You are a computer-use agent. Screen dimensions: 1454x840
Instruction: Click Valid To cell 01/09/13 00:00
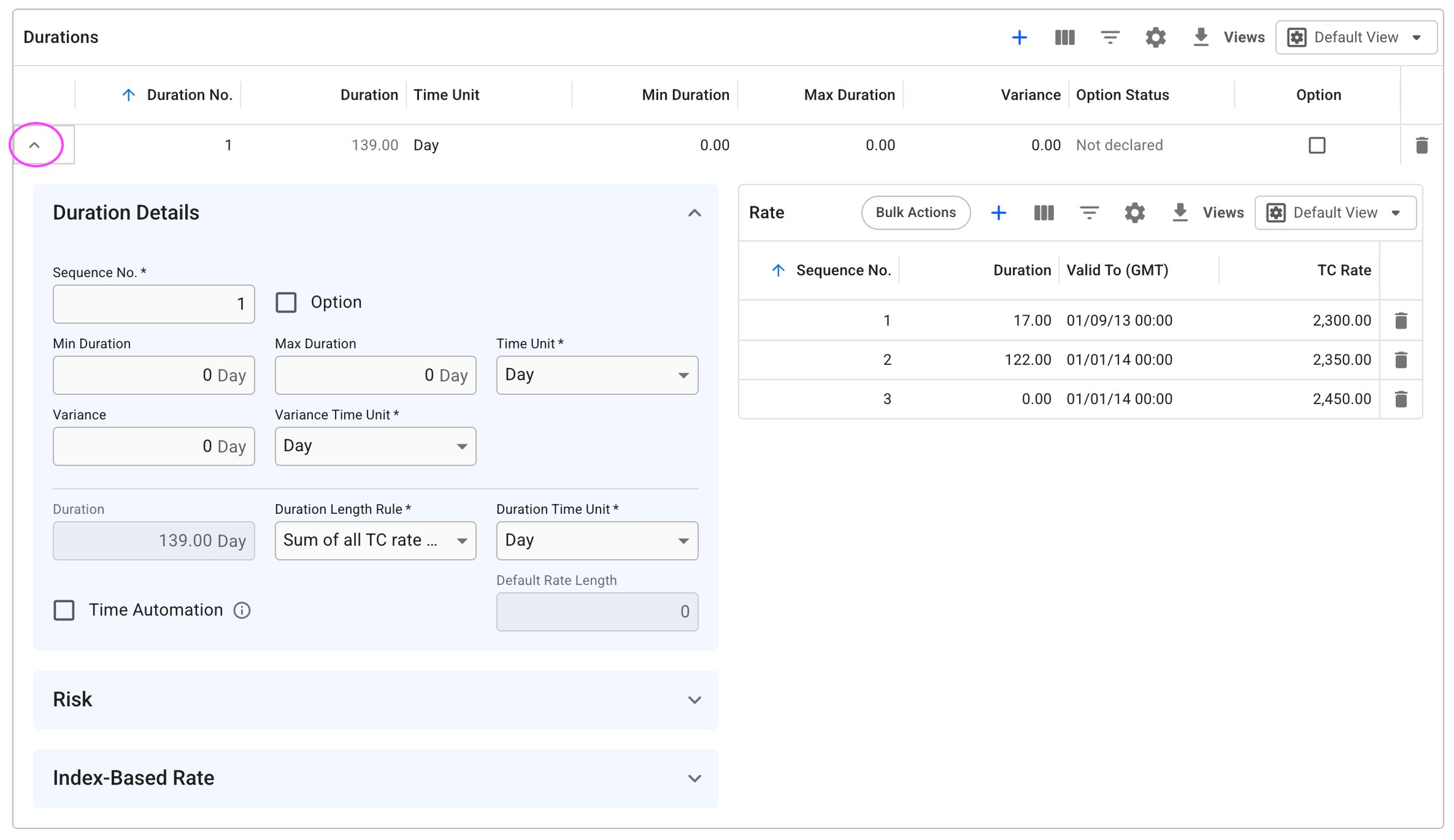[1120, 321]
